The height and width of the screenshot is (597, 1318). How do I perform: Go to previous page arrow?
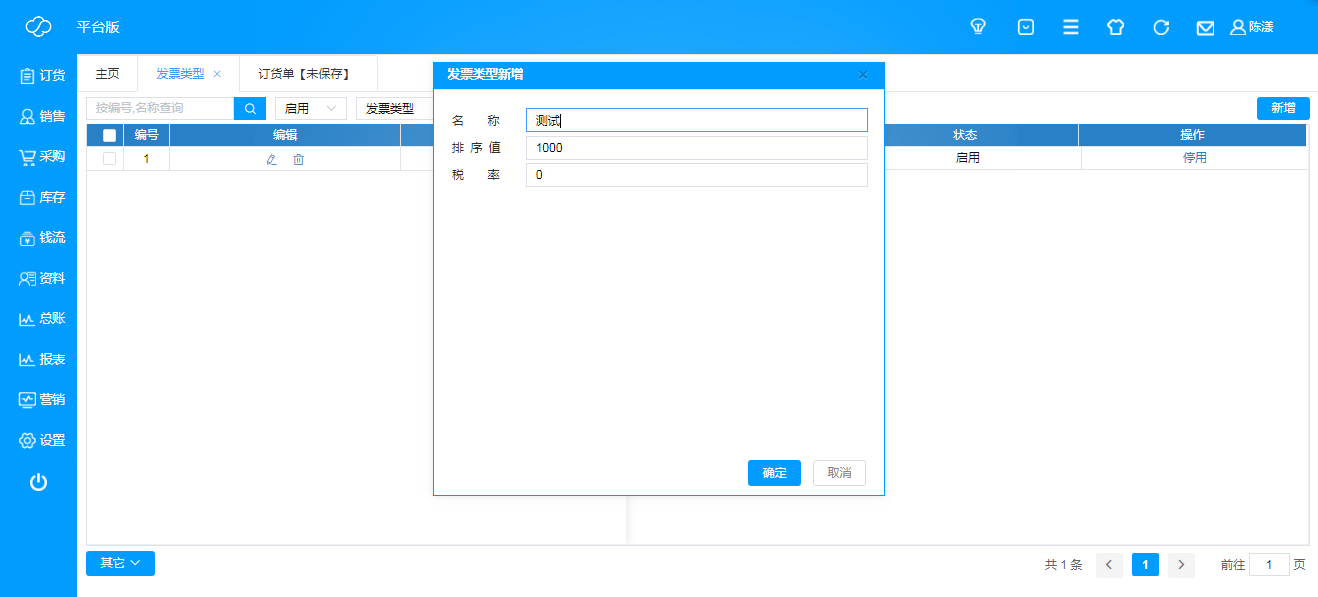pyautogui.click(x=1109, y=565)
